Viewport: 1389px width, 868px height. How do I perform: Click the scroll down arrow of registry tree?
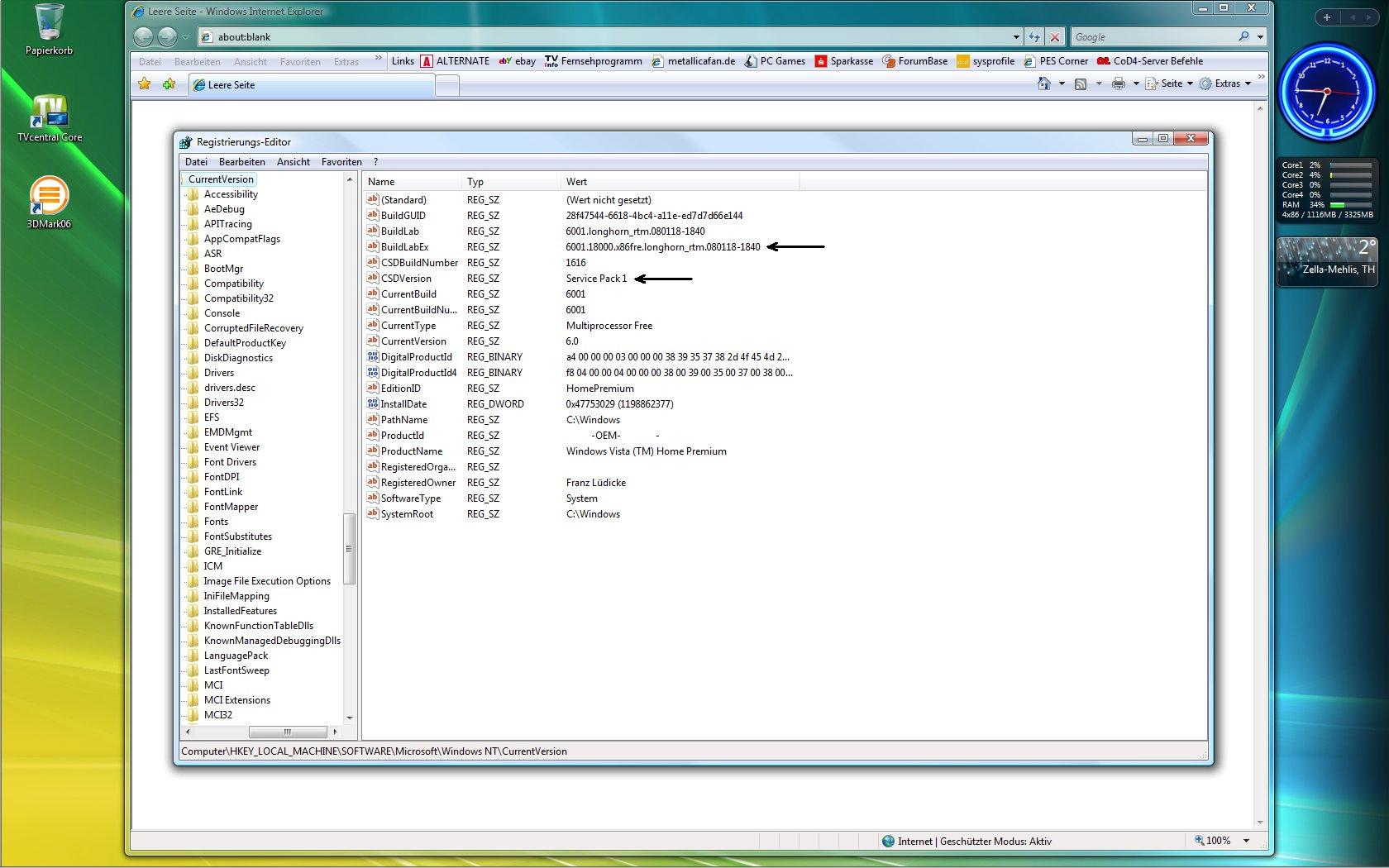coord(350,718)
